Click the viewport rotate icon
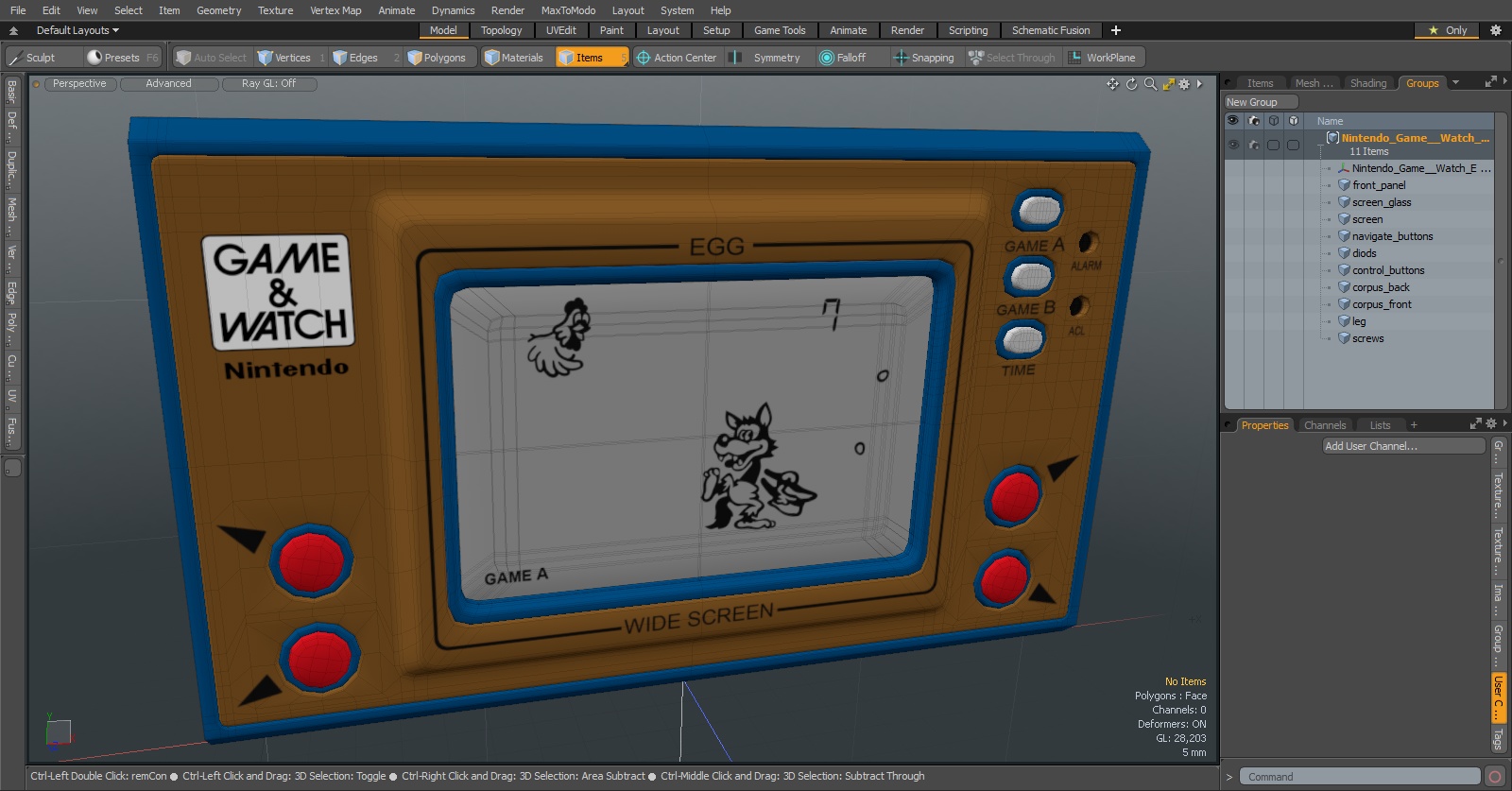The width and height of the screenshot is (1512, 791). (1131, 84)
